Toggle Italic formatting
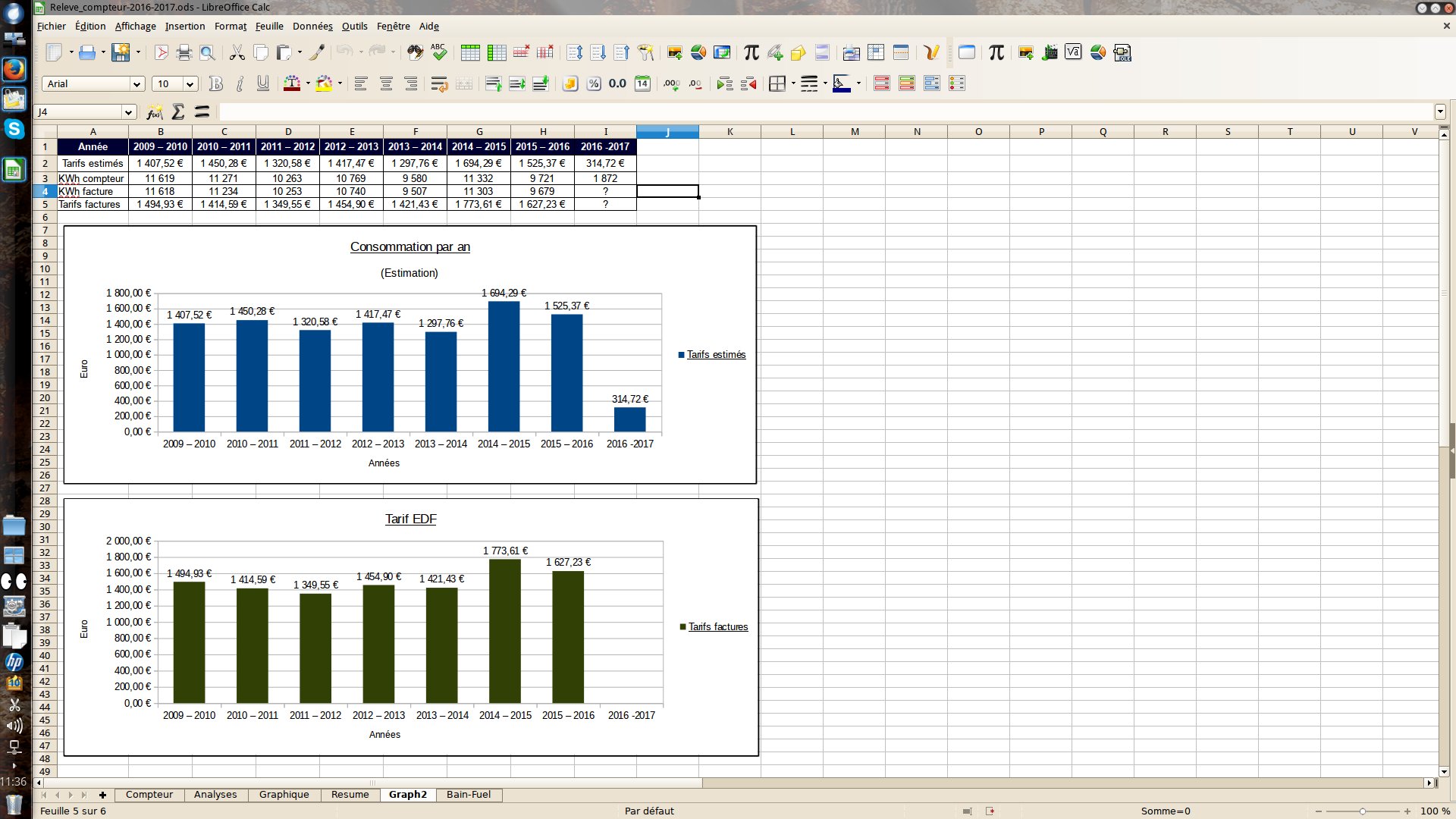This screenshot has height=819, width=1456. [x=240, y=83]
